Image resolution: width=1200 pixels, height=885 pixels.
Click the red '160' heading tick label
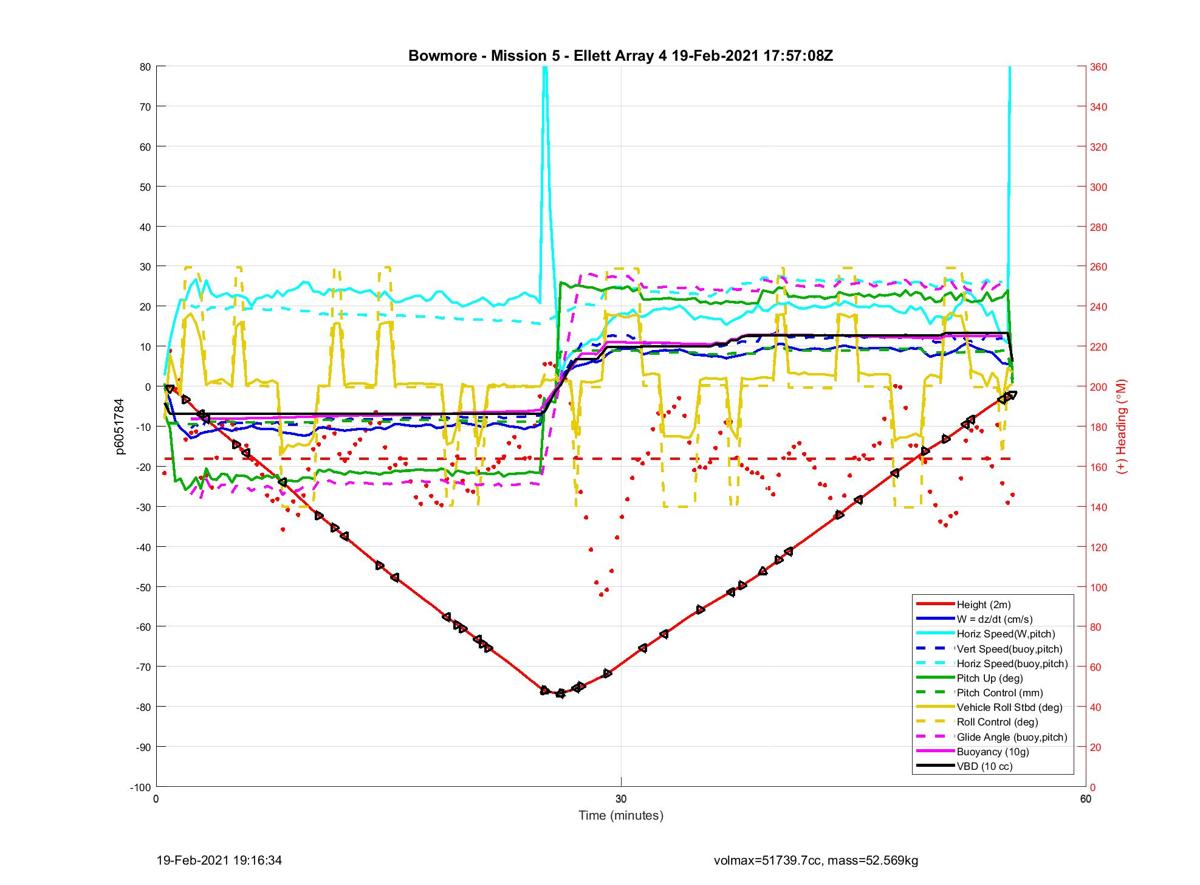1099,467
